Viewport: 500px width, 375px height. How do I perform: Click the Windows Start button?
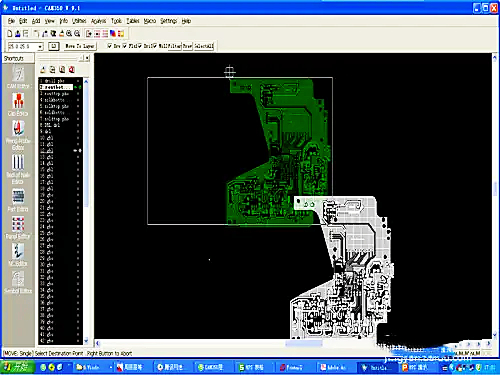click(17, 367)
